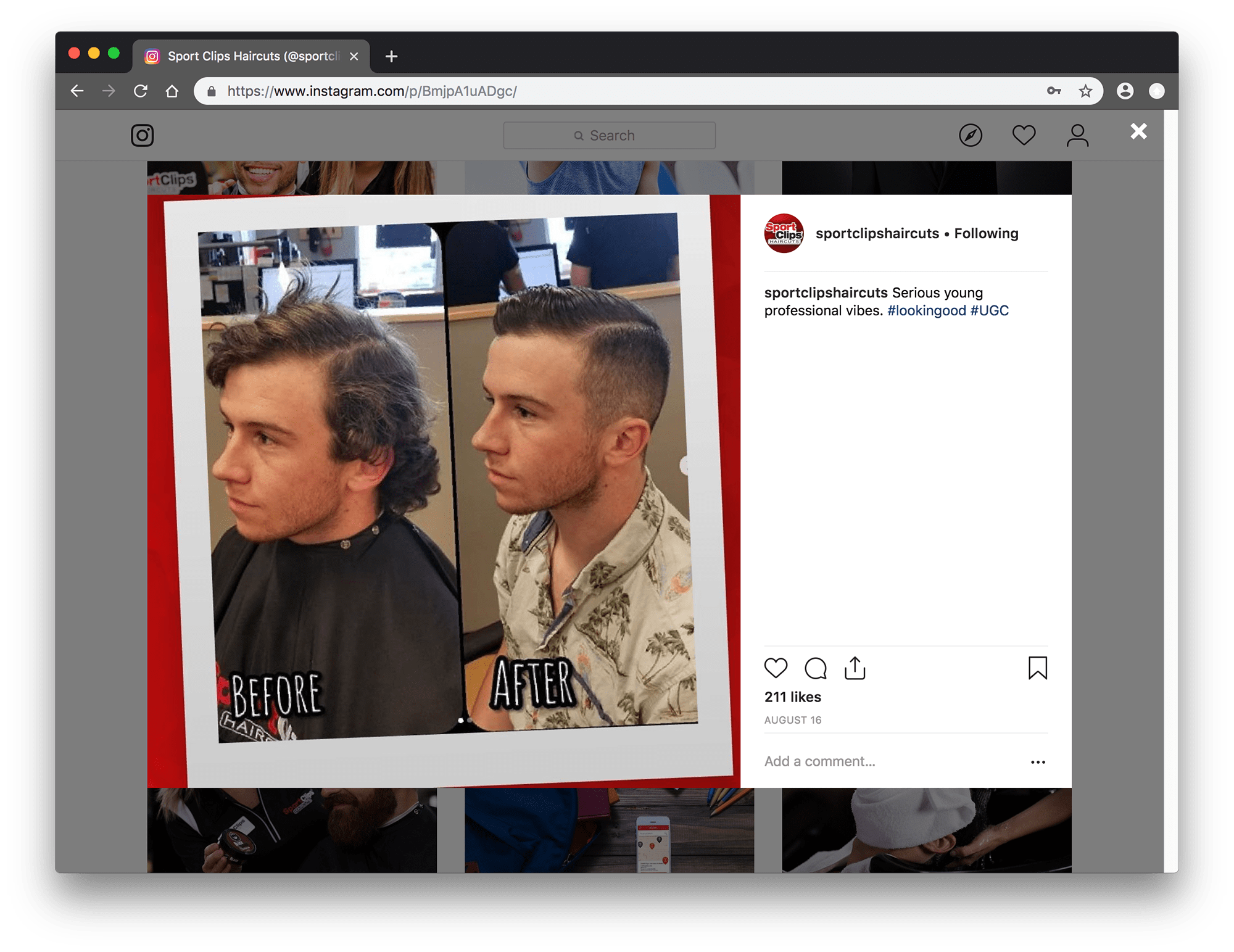Click the before and after haircut photo

(444, 491)
